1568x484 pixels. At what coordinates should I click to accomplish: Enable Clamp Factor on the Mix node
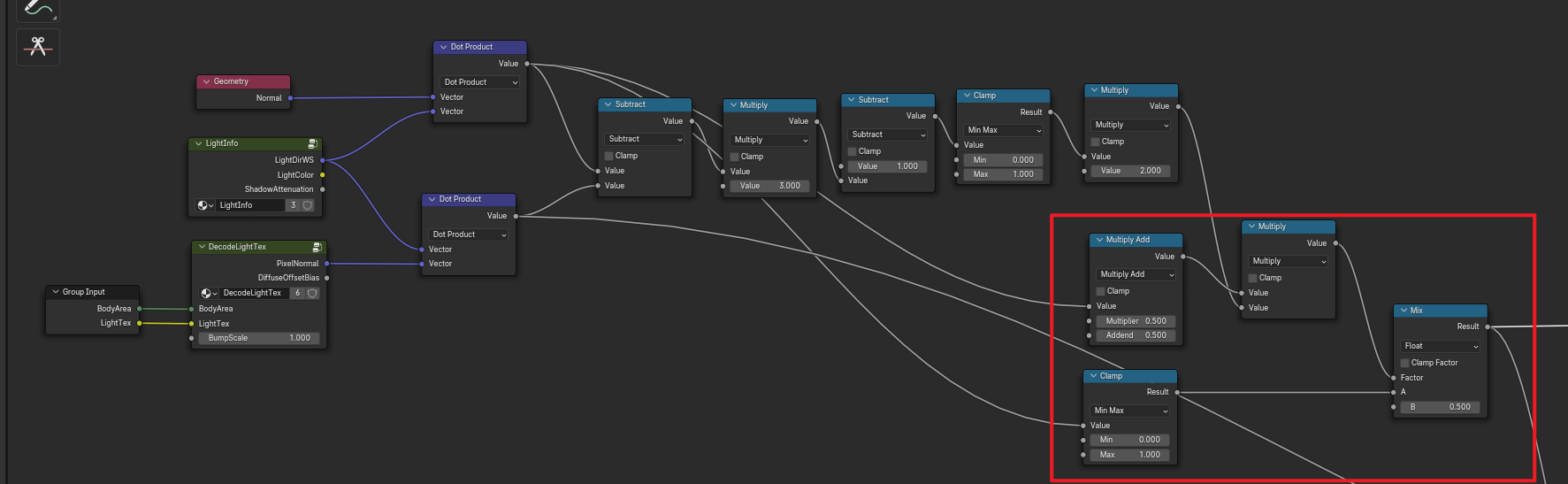1405,363
